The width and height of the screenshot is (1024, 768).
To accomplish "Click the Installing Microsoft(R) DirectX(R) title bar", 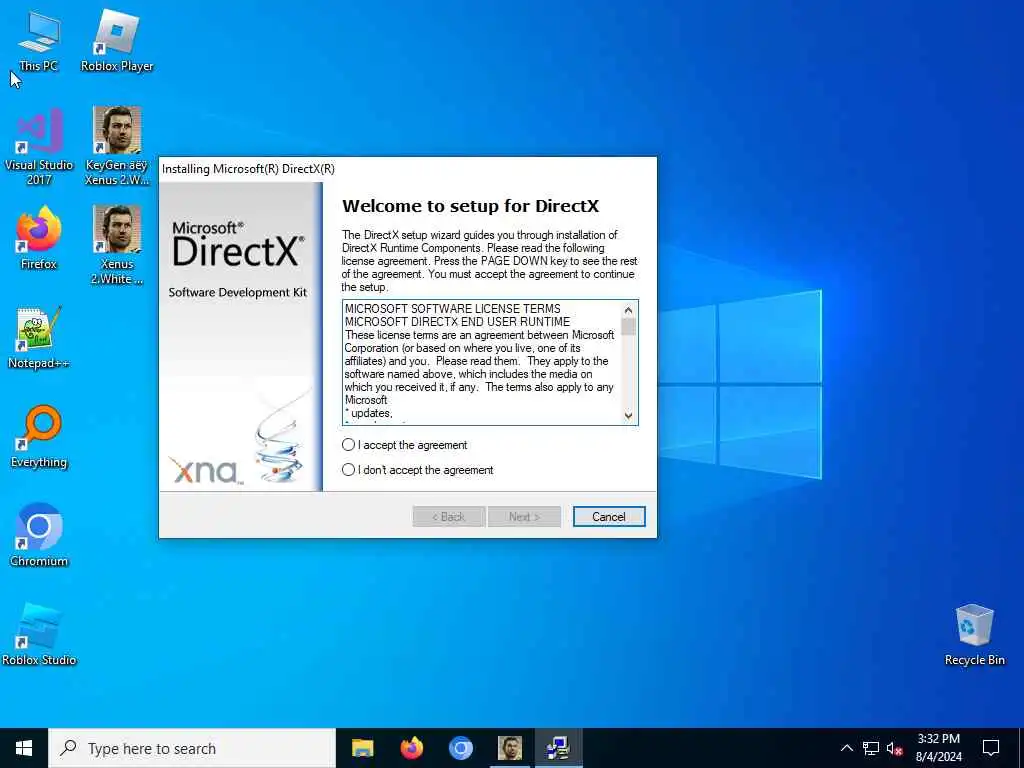I will tap(408, 169).
